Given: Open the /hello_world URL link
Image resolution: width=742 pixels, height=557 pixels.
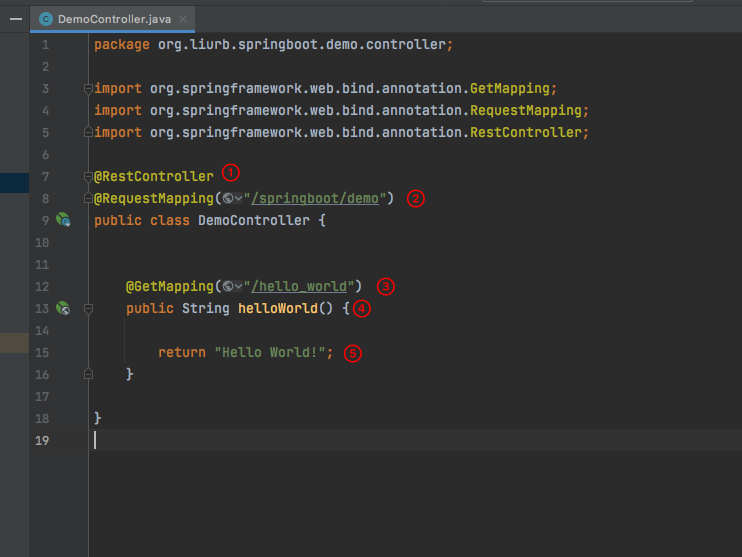Looking at the screenshot, I should coord(299,286).
